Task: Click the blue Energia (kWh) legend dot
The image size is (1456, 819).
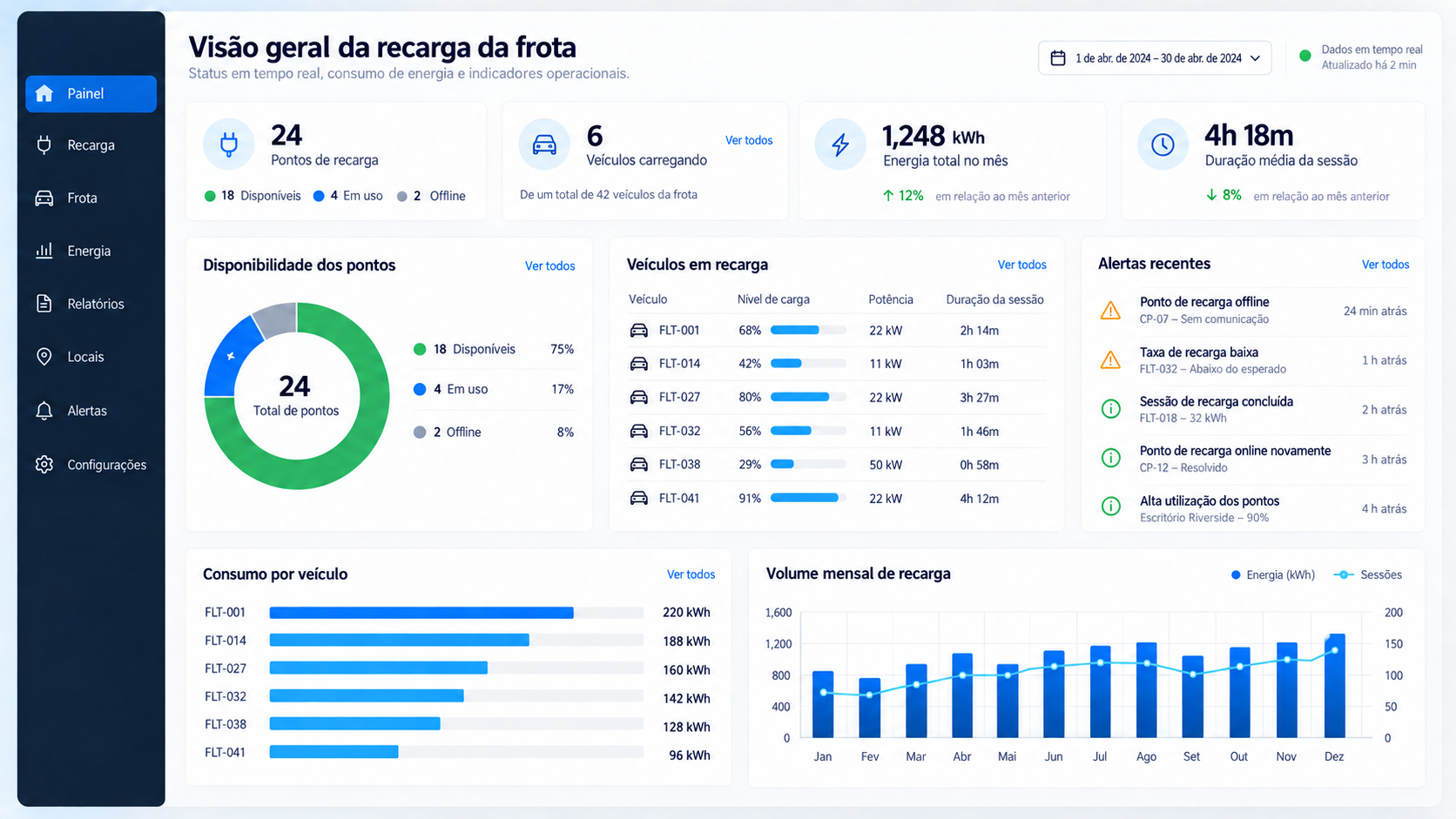Action: (1236, 574)
